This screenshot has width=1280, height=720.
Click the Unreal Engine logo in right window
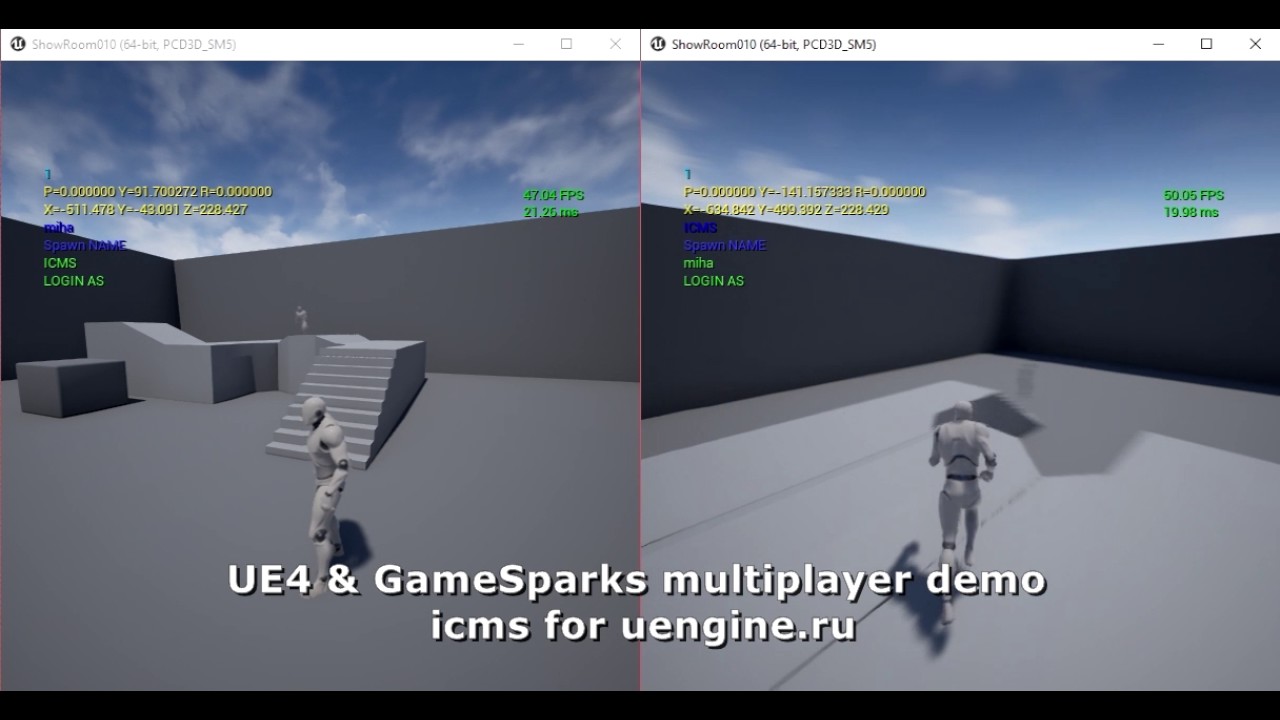pyautogui.click(x=658, y=44)
